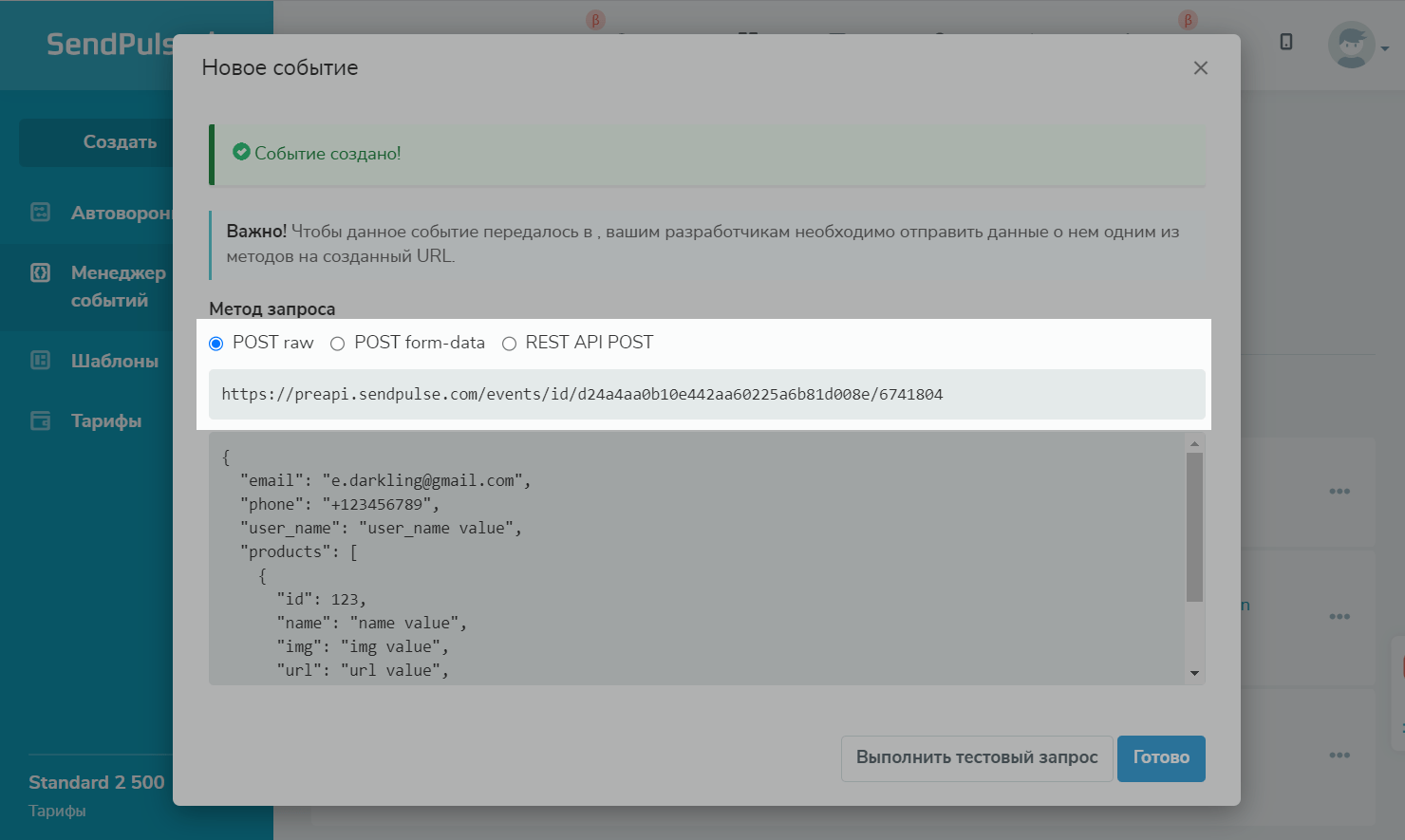Open the user avatar menu
Viewport: 1405px width, 840px height.
click(1352, 46)
